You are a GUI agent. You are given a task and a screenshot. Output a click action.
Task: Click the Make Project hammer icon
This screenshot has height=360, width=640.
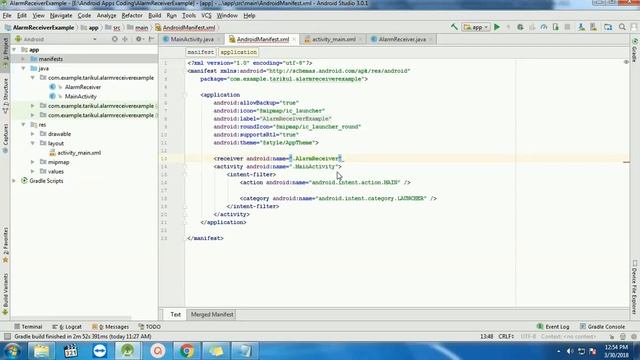coord(454,27)
